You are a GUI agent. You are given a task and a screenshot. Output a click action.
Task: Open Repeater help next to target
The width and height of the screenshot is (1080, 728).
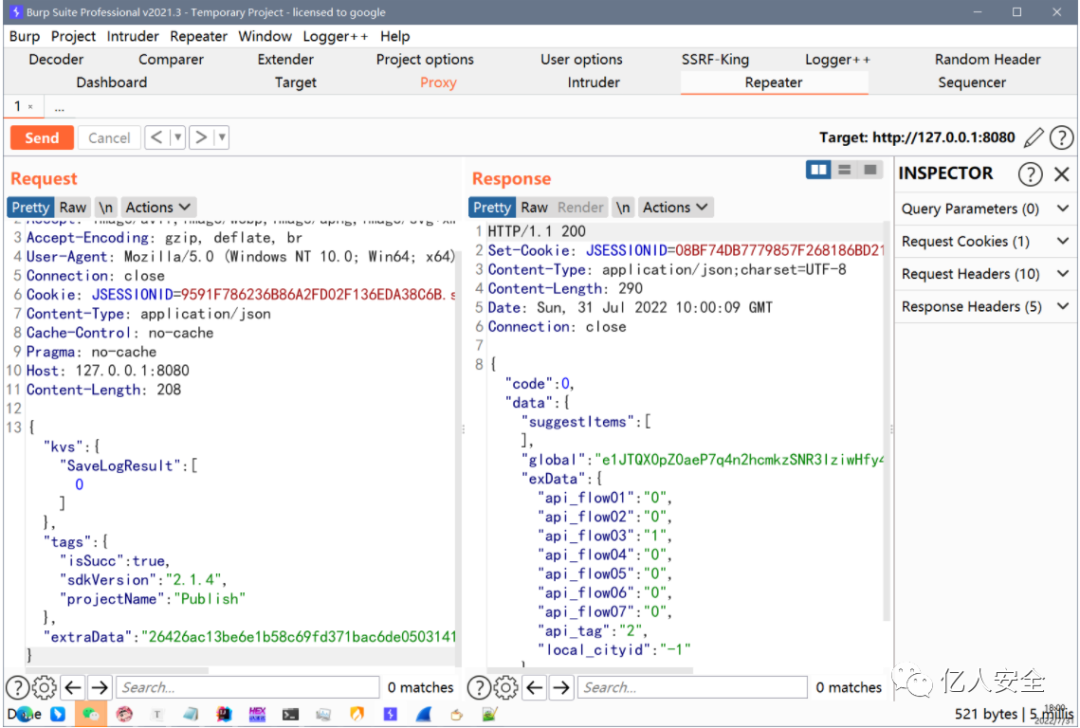coord(1061,138)
